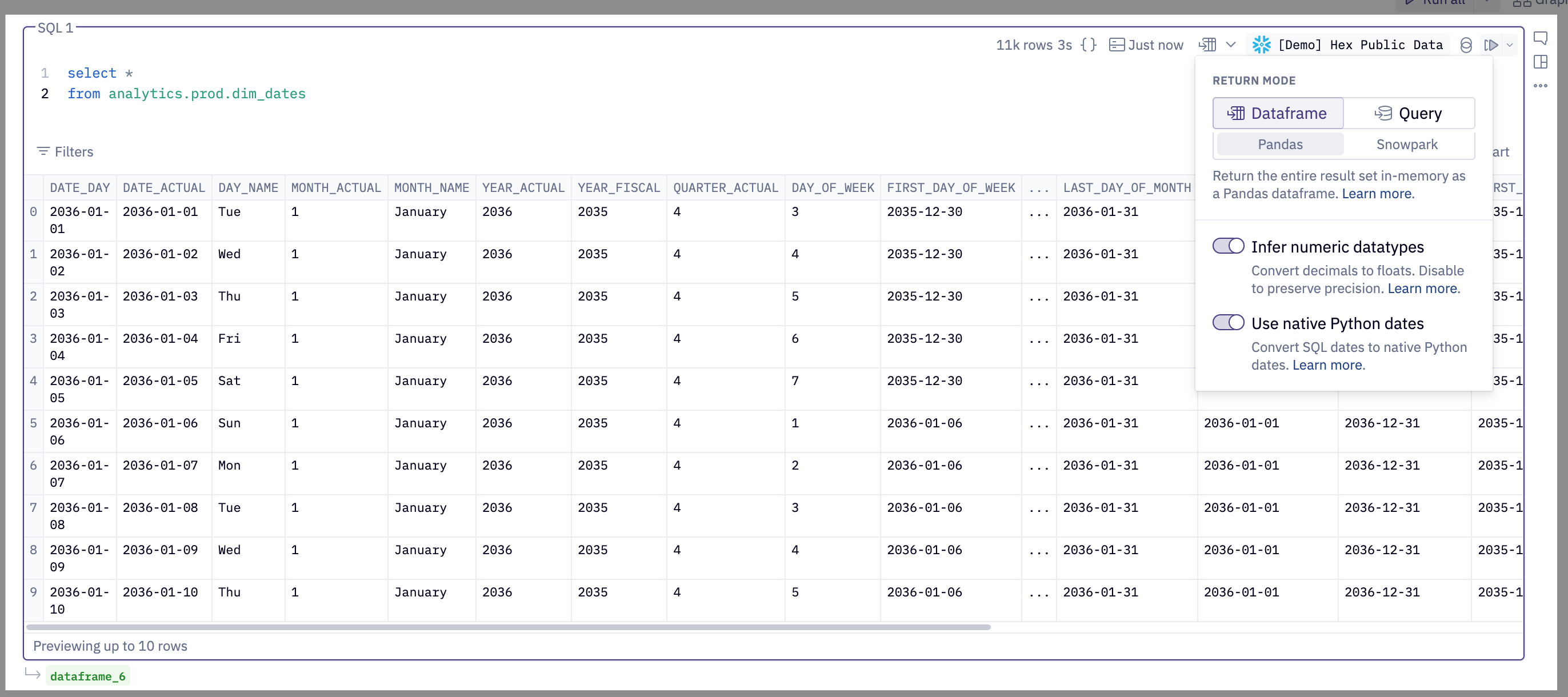Click the dataframe output icon in the header
Image resolution: width=1568 pixels, height=697 pixels.
click(x=1207, y=45)
